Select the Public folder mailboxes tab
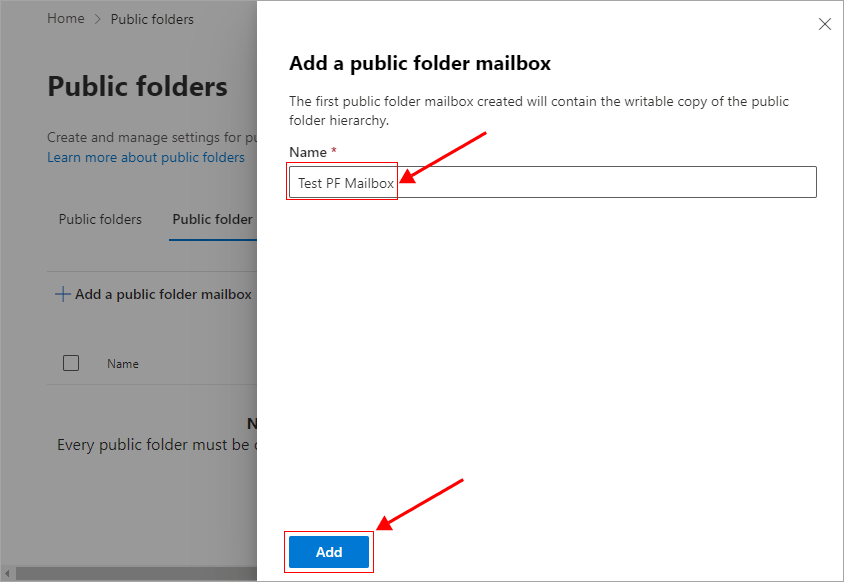 coord(215,219)
